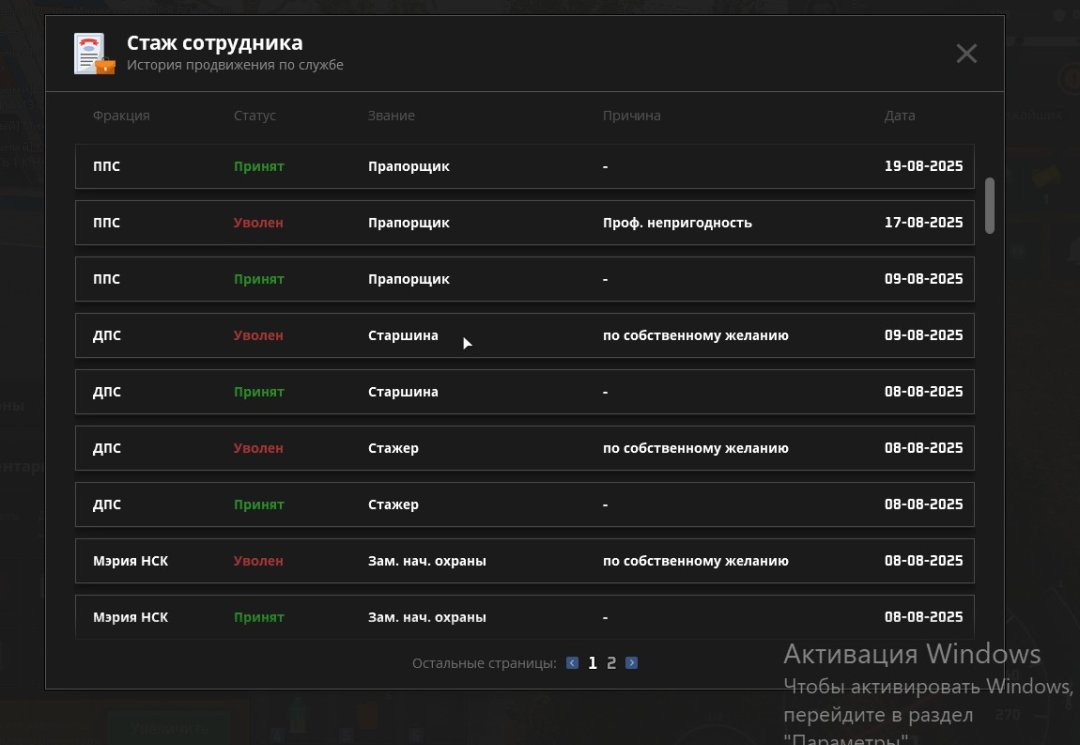This screenshot has height=745, width=1080.
Task: Go to next page arrow
Action: [x=631, y=662]
